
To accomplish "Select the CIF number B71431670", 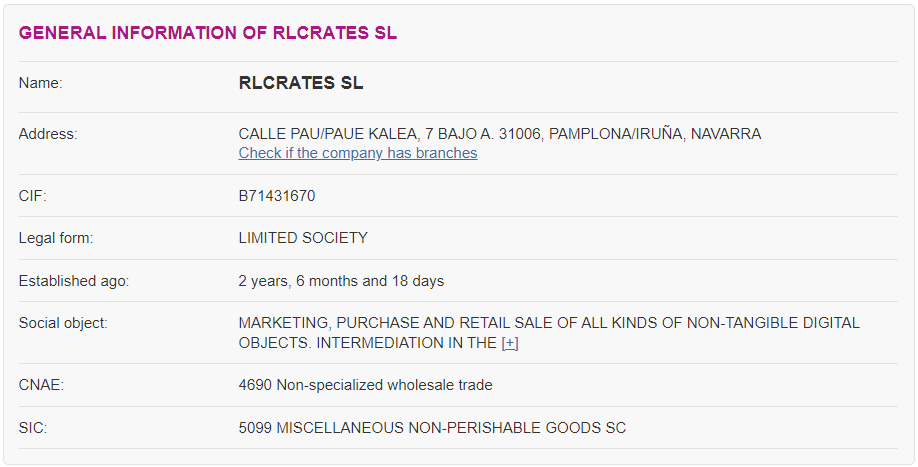I will pos(277,196).
